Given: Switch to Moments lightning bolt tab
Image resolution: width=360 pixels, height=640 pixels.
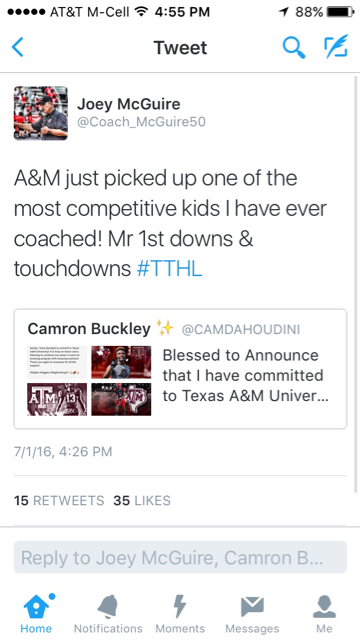Looking at the screenshot, I should pyautogui.click(x=180, y=613).
